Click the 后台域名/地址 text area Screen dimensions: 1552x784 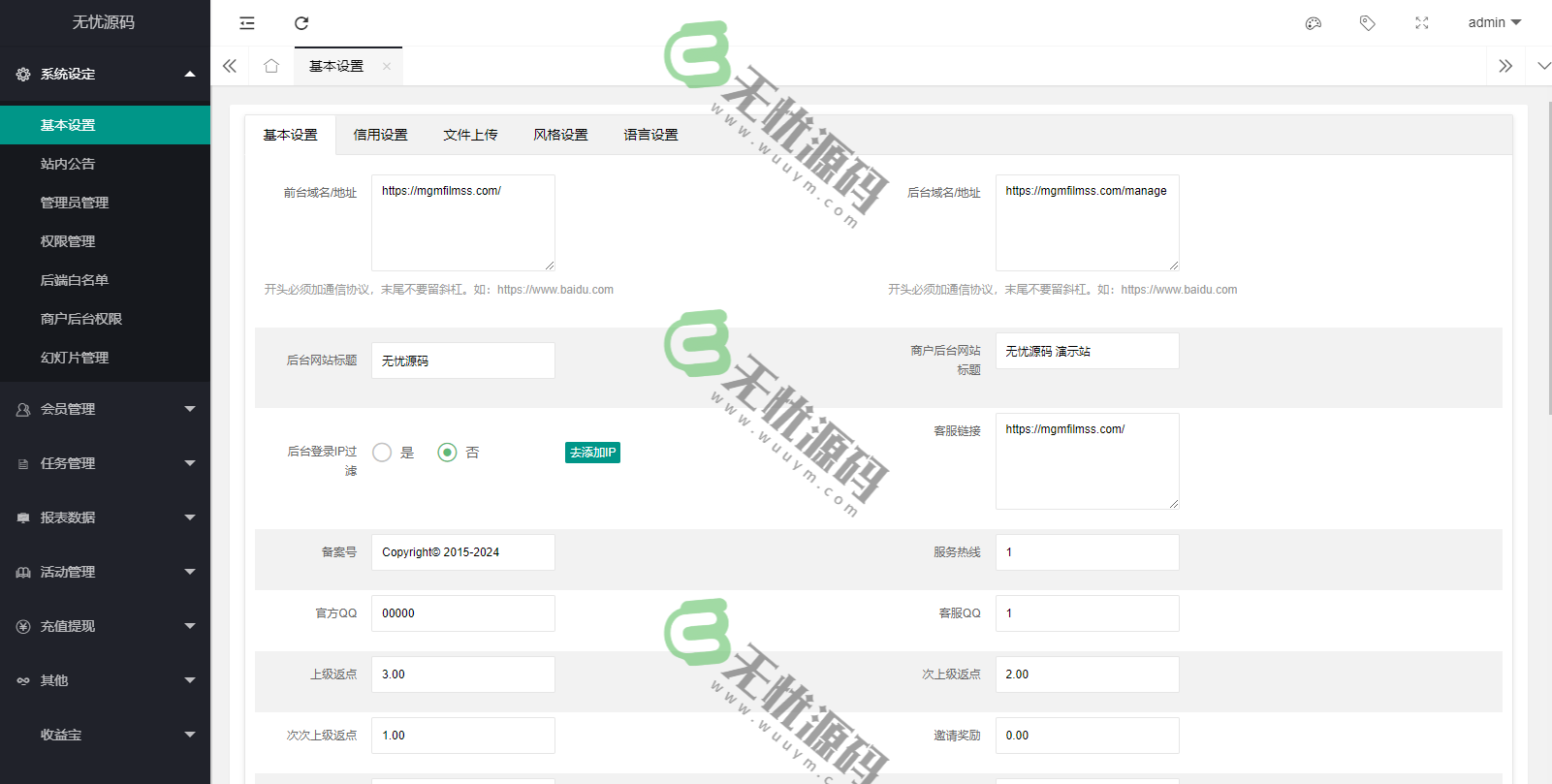coord(1088,223)
